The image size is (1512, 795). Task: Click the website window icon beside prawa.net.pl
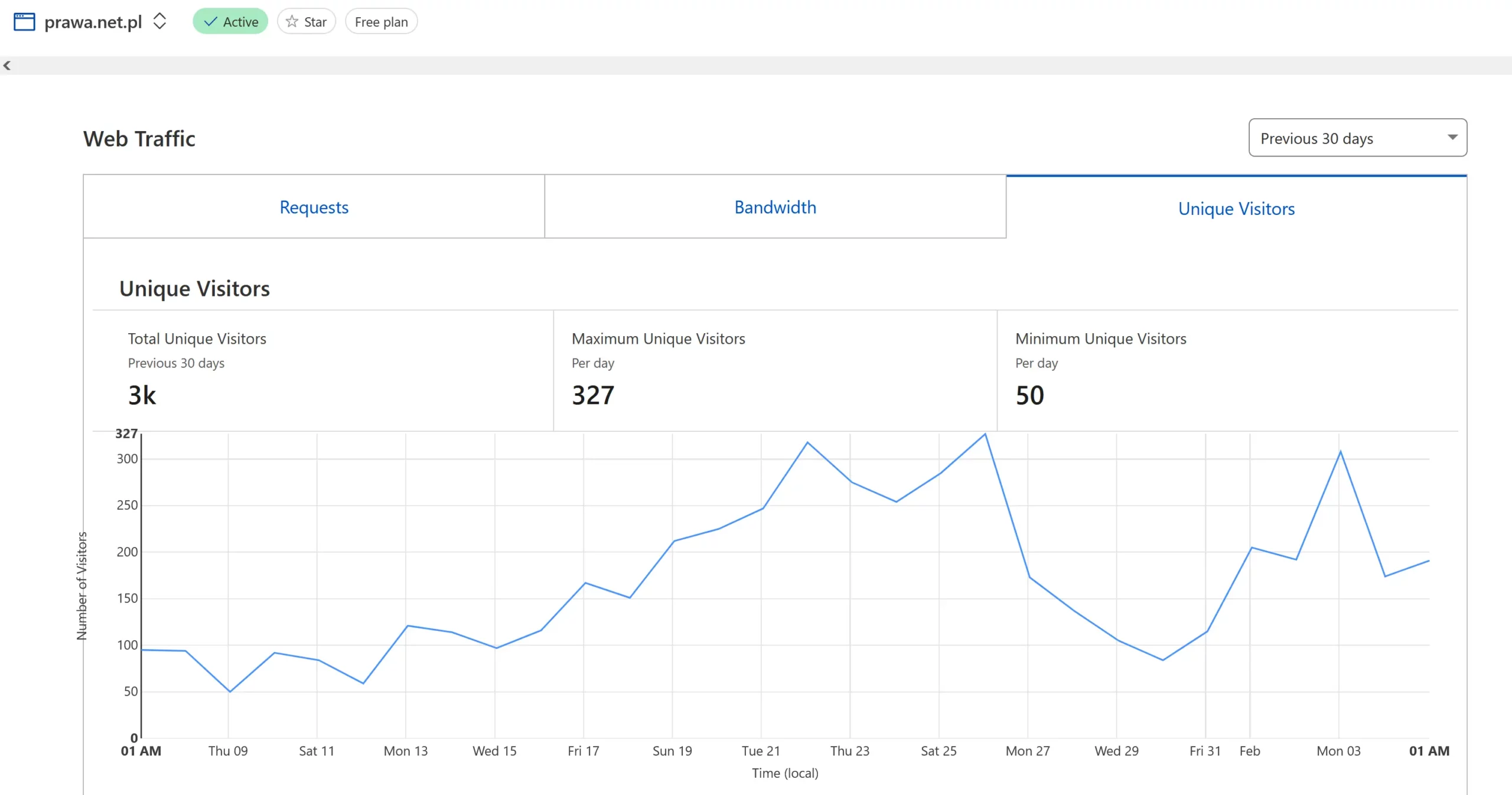(24, 22)
